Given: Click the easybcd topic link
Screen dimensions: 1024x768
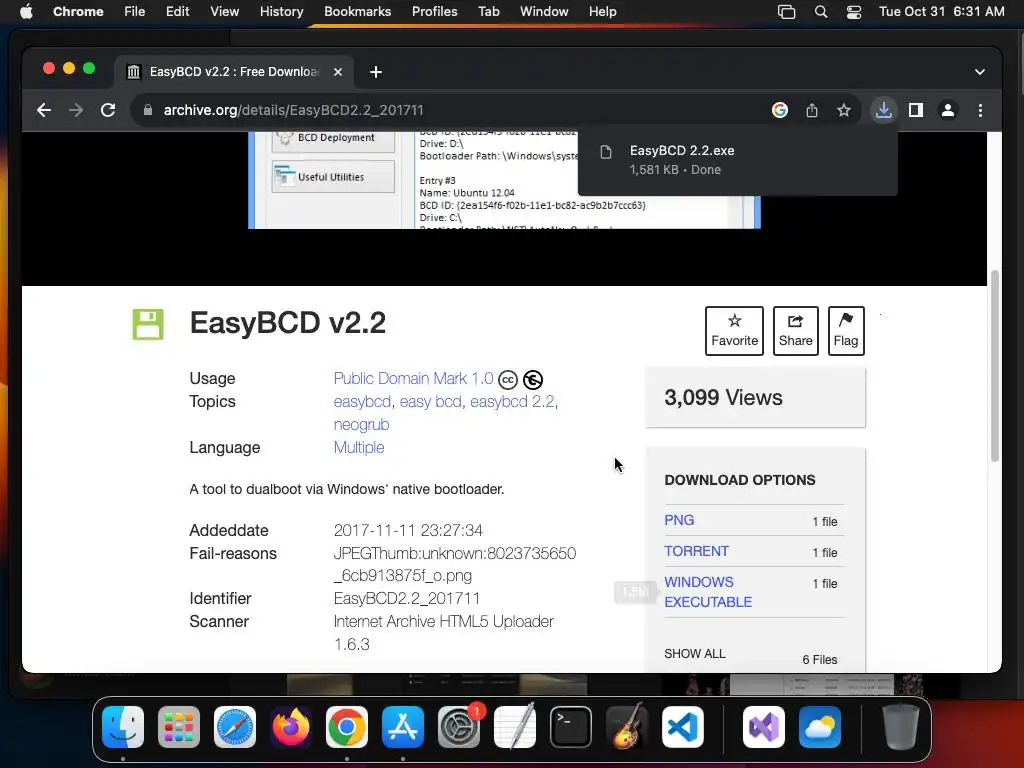Looking at the screenshot, I should point(362,402).
